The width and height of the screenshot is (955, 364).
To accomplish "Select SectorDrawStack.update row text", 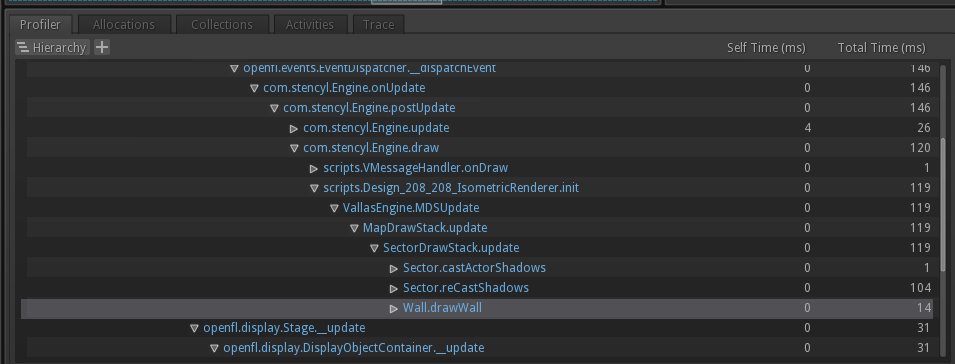I will coord(451,248).
